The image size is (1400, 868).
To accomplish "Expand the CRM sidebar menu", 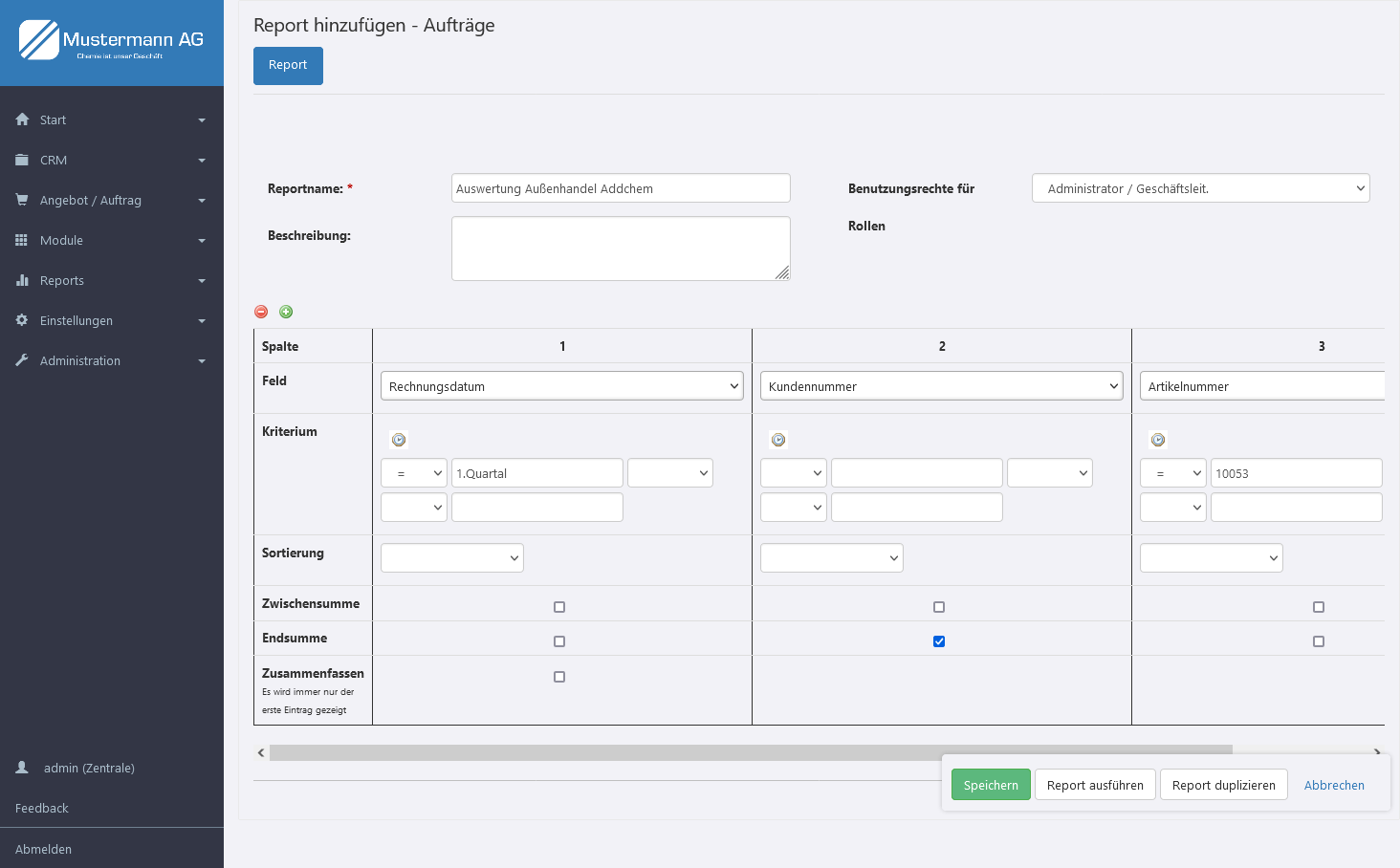I will (x=112, y=160).
